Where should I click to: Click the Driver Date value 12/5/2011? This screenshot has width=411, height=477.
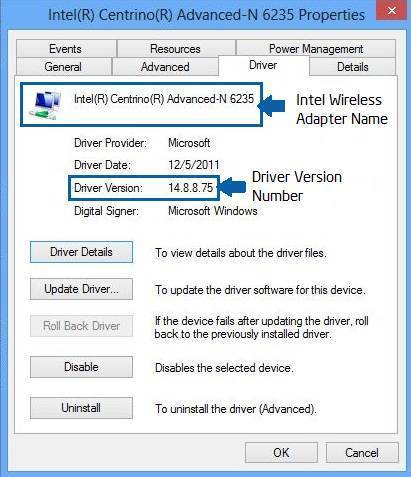click(x=194, y=165)
